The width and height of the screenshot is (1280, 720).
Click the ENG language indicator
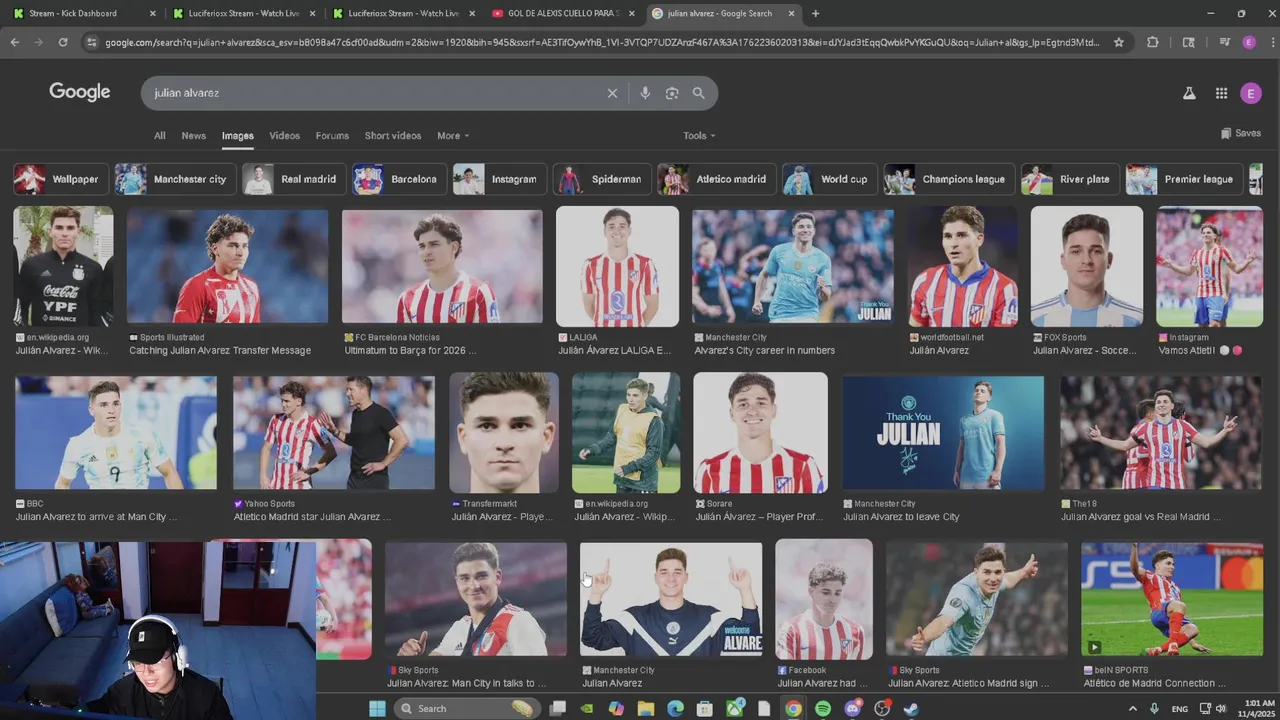(x=1179, y=708)
